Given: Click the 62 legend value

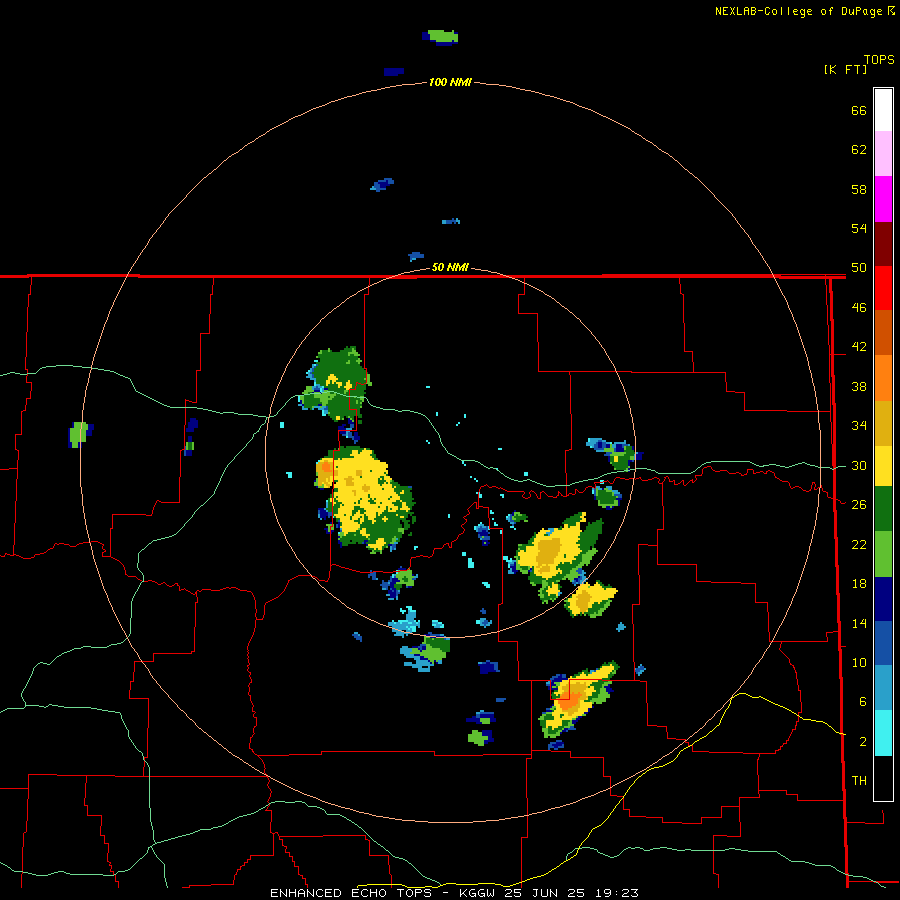Looking at the screenshot, I should pos(859,150).
